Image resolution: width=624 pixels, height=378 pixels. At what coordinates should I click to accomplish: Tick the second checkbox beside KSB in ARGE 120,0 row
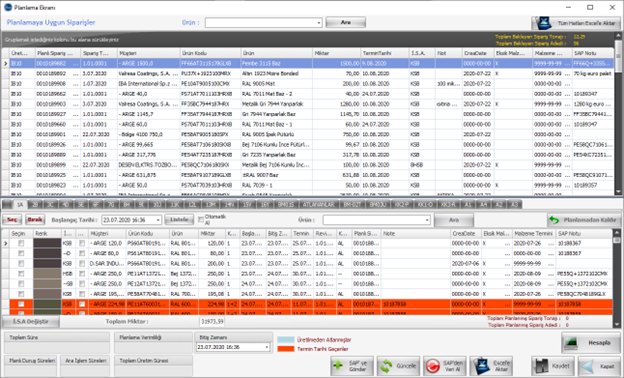[x=82, y=243]
